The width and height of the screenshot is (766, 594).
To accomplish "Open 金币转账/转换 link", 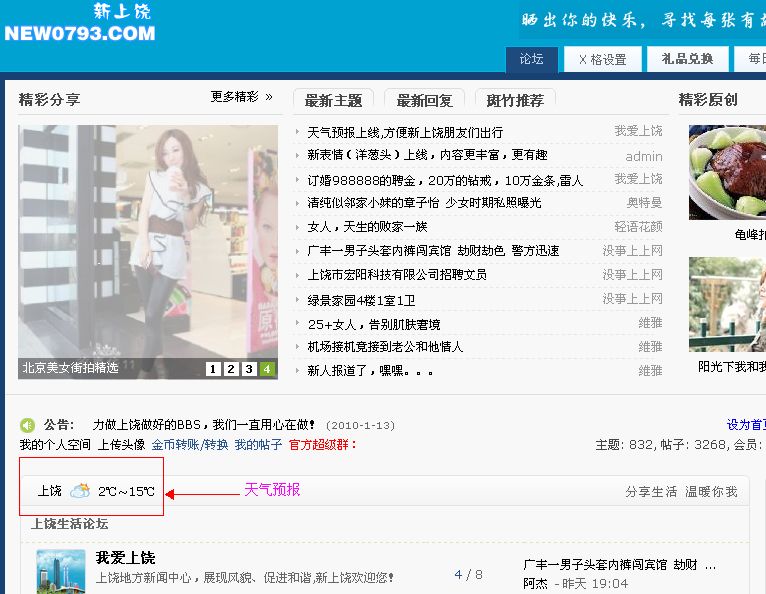I will point(190,445).
